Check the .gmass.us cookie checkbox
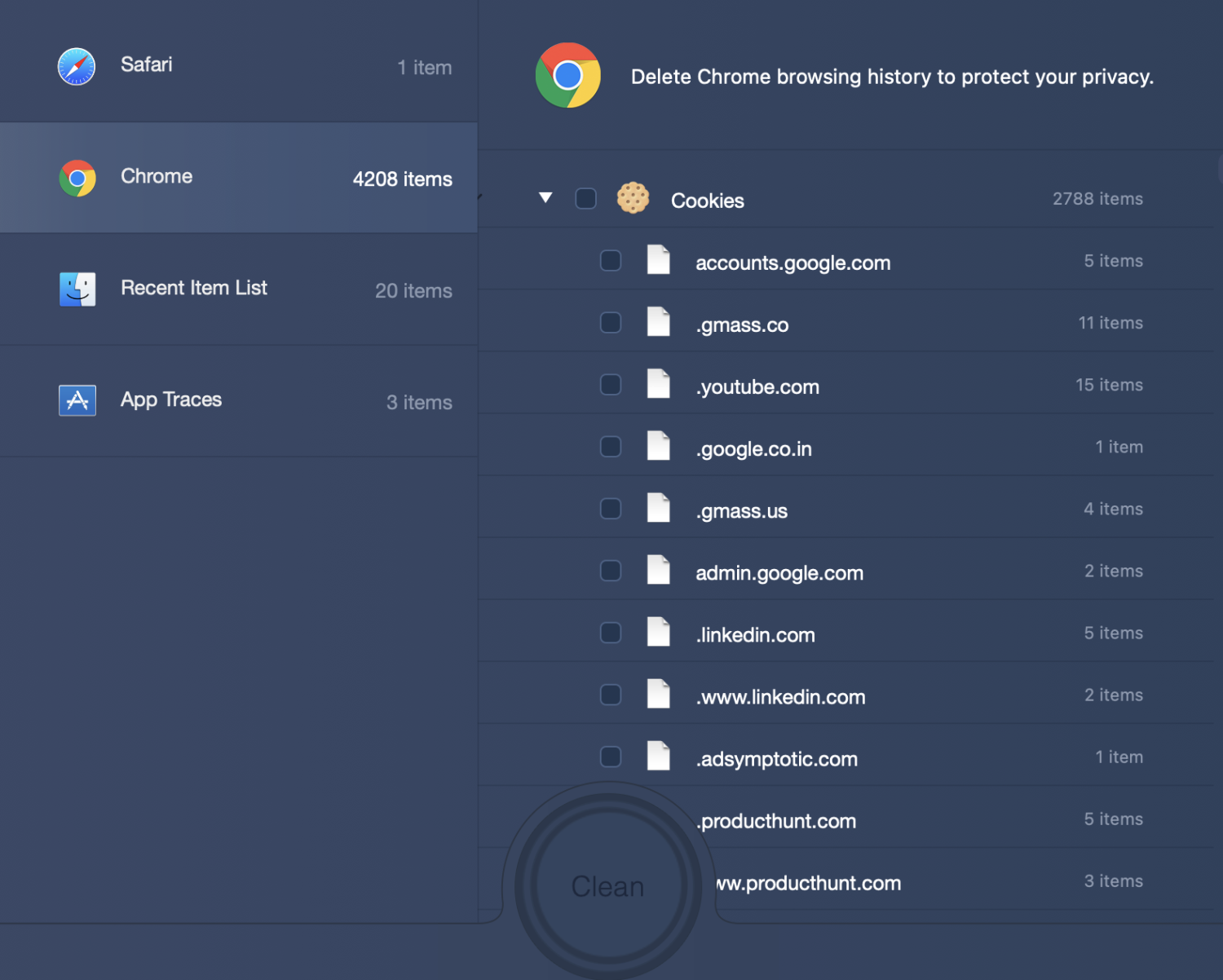Screen dimensions: 1223x980 pos(611,509)
